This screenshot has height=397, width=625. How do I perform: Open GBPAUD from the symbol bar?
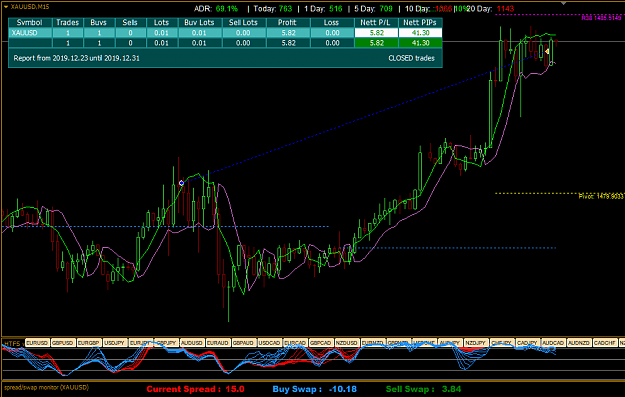244,343
